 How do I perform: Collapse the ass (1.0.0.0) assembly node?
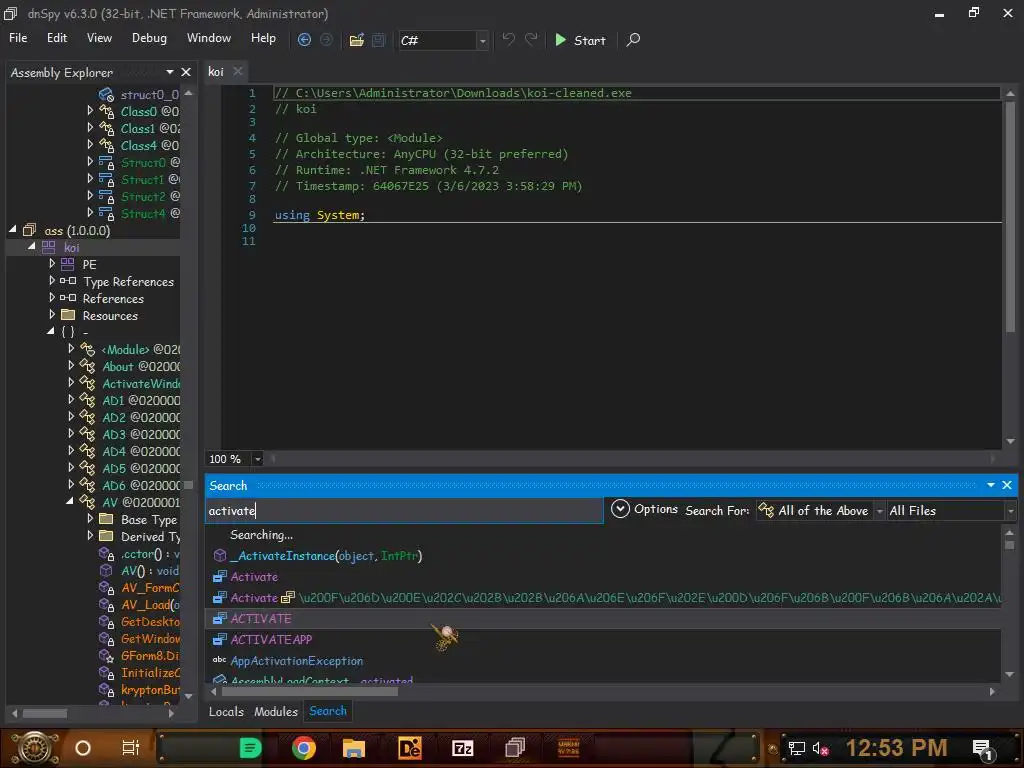pos(12,230)
